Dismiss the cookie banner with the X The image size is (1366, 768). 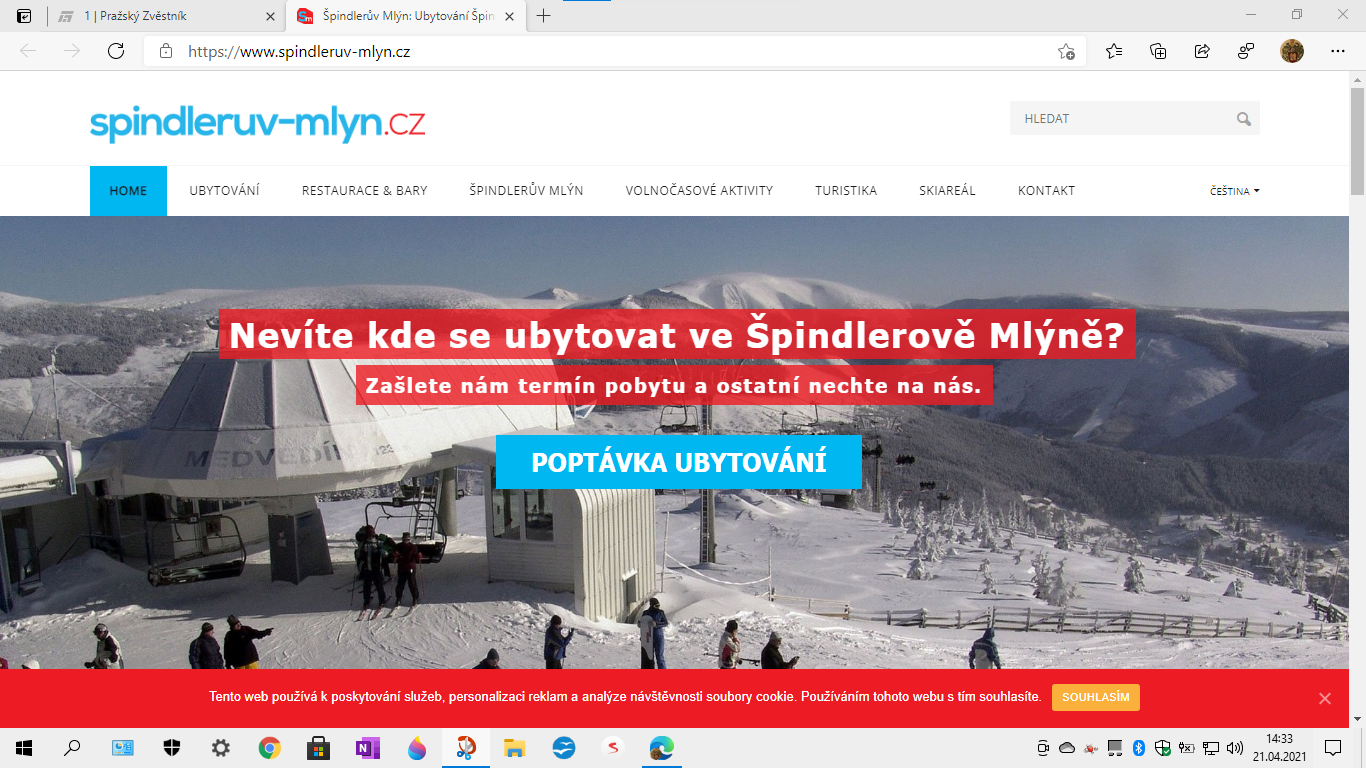(1327, 698)
